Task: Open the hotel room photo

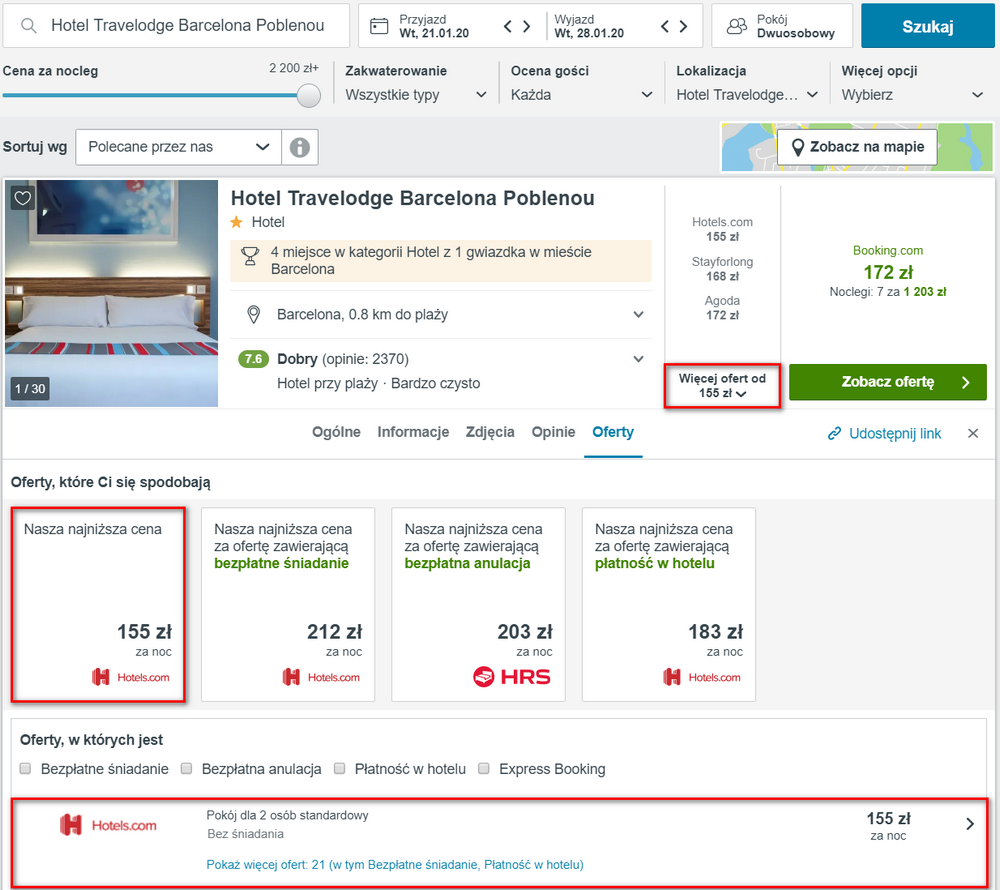Action: [x=112, y=293]
